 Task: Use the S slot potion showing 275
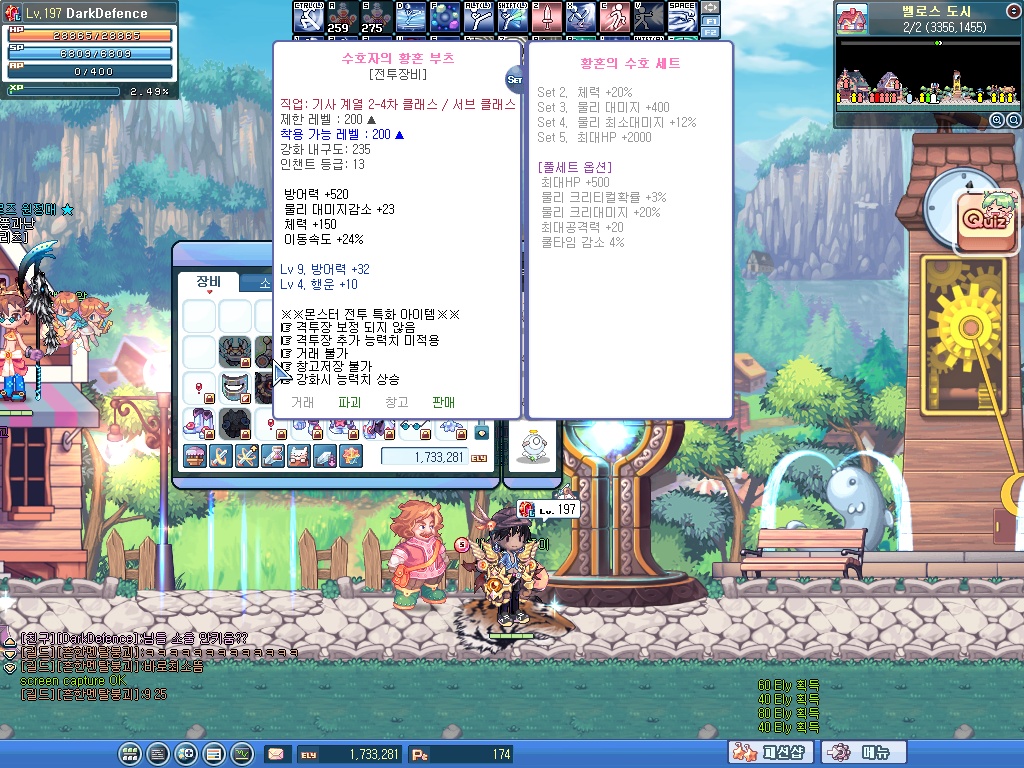click(376, 17)
